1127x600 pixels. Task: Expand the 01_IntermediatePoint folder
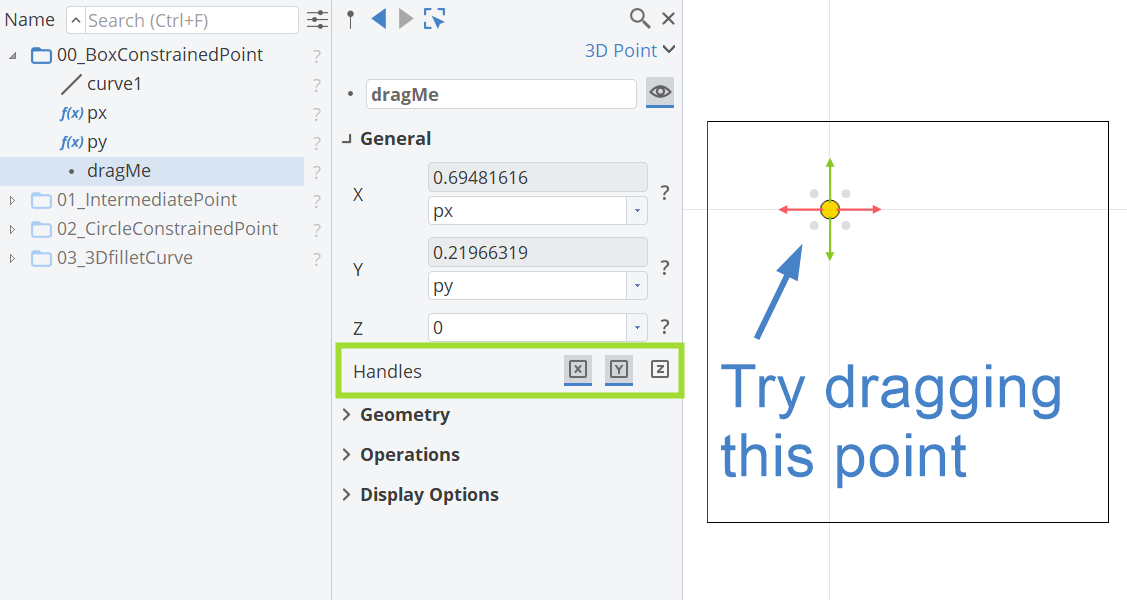click(x=12, y=200)
